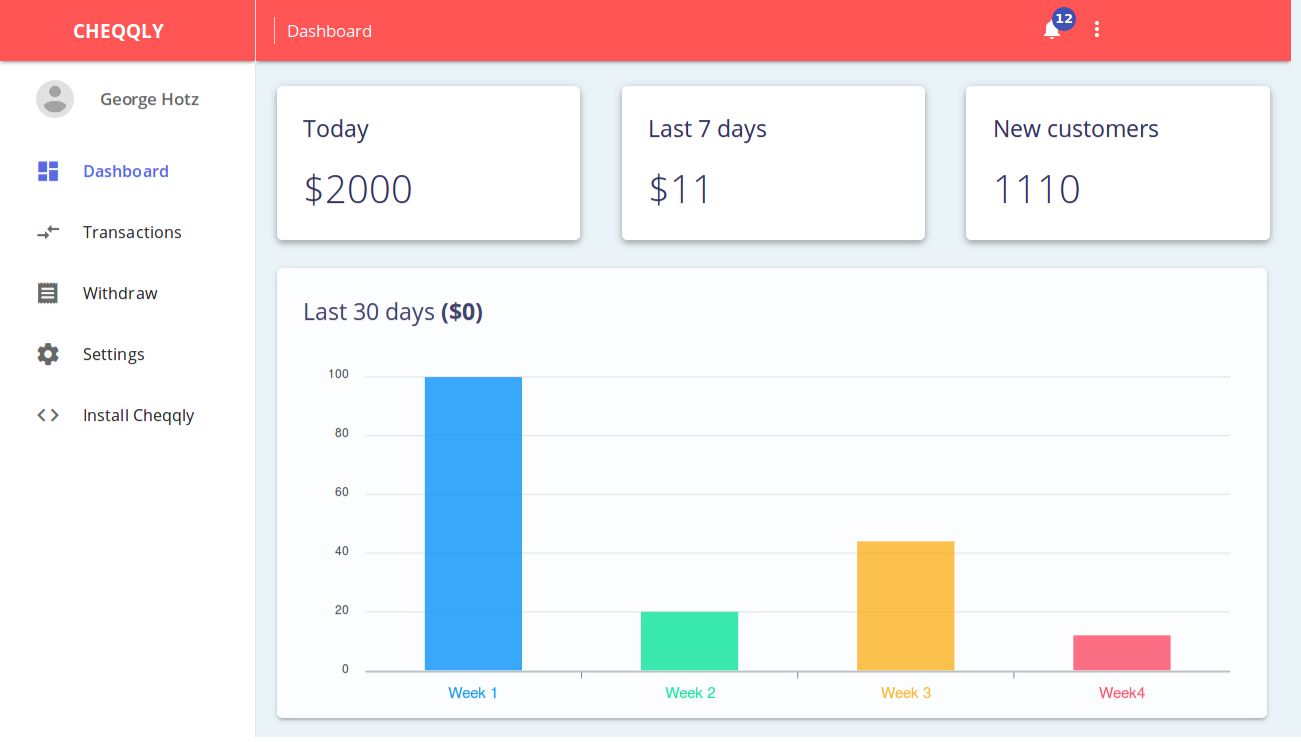Click the Last 30 days heading

(x=393, y=312)
